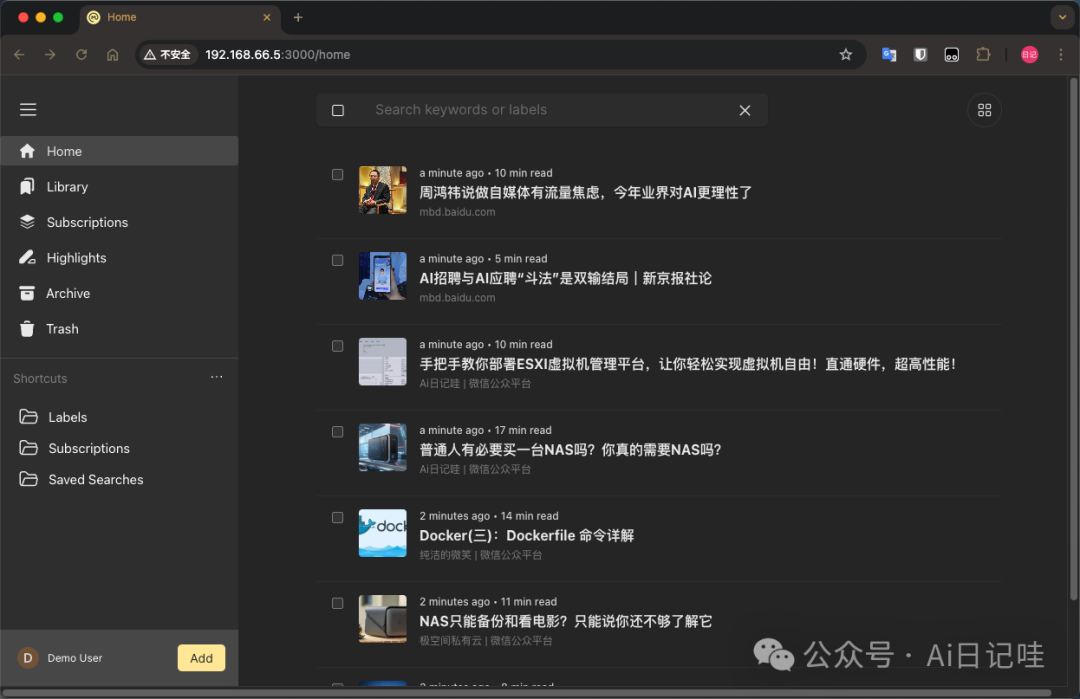Go back in browser history
Viewport: 1080px width, 699px height.
click(19, 54)
